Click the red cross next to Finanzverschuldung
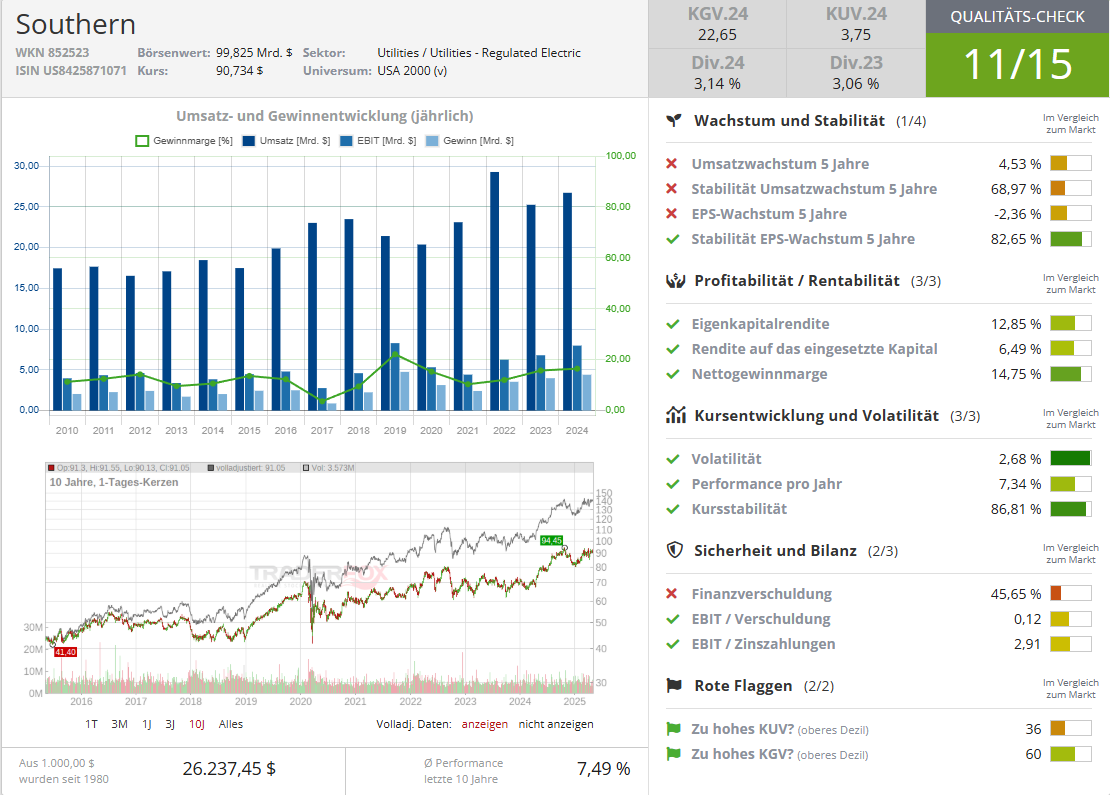Screen dimensions: 1110x795 coord(672,593)
